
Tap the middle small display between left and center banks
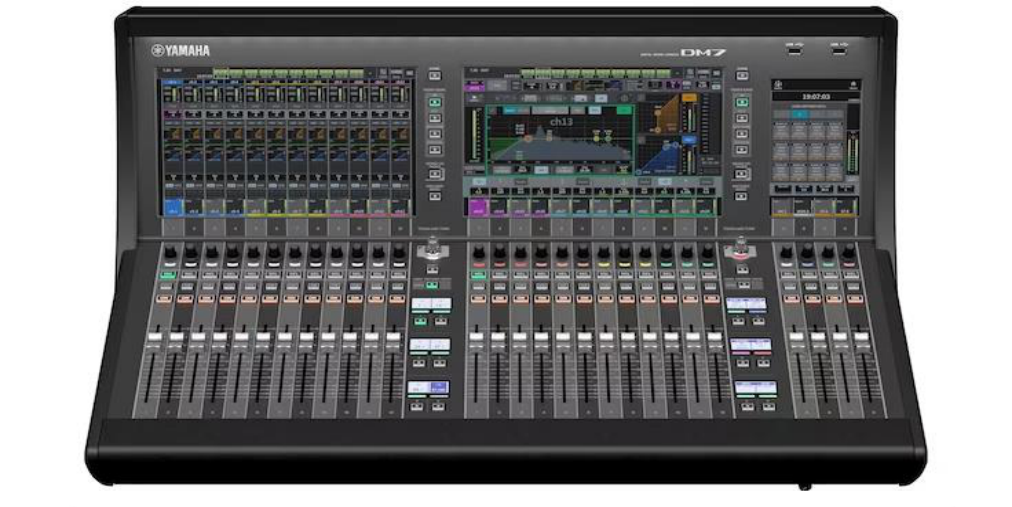coord(430,346)
